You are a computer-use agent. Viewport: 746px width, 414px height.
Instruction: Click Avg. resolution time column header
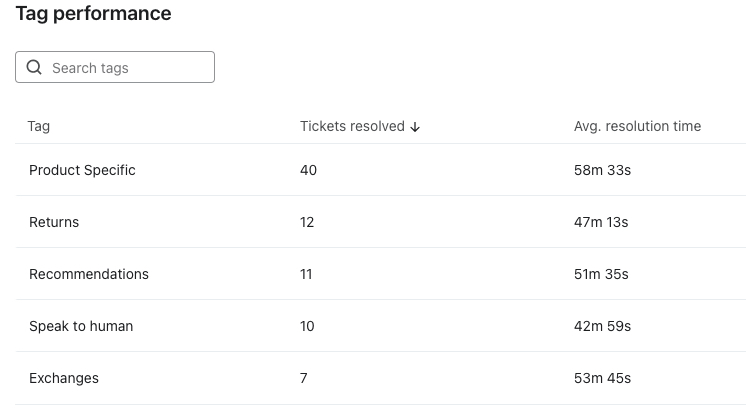[637, 127]
